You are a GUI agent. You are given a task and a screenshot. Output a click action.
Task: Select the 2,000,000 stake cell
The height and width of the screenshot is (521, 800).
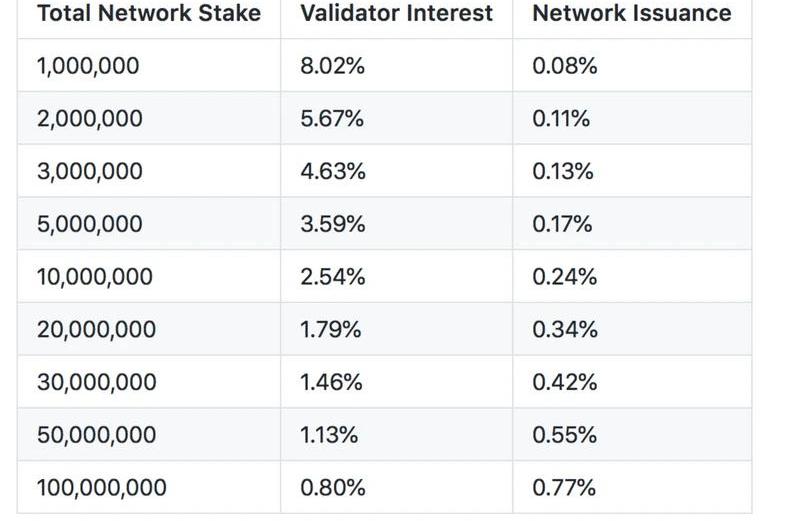click(x=89, y=119)
